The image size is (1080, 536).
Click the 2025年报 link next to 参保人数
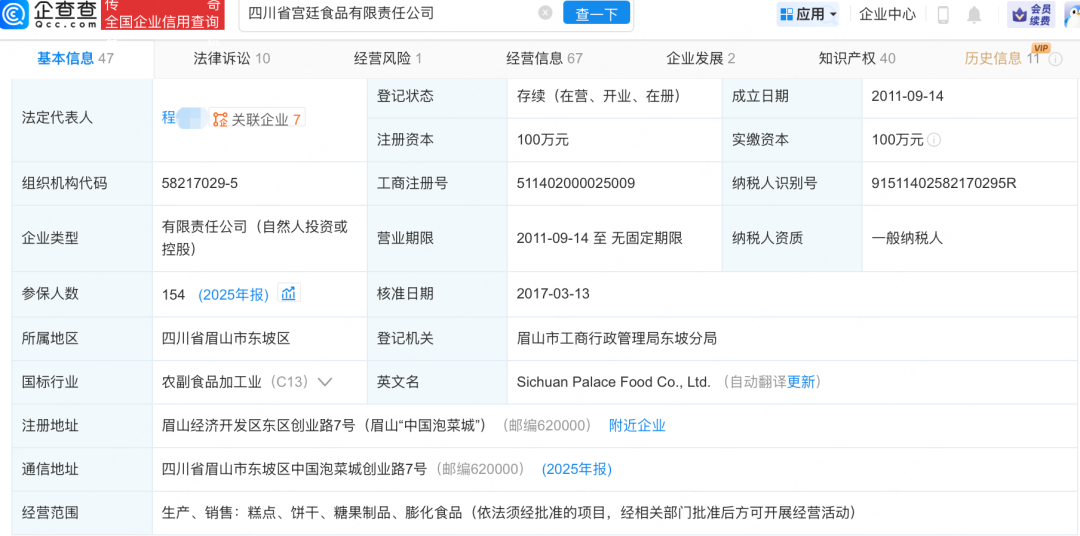point(233,295)
